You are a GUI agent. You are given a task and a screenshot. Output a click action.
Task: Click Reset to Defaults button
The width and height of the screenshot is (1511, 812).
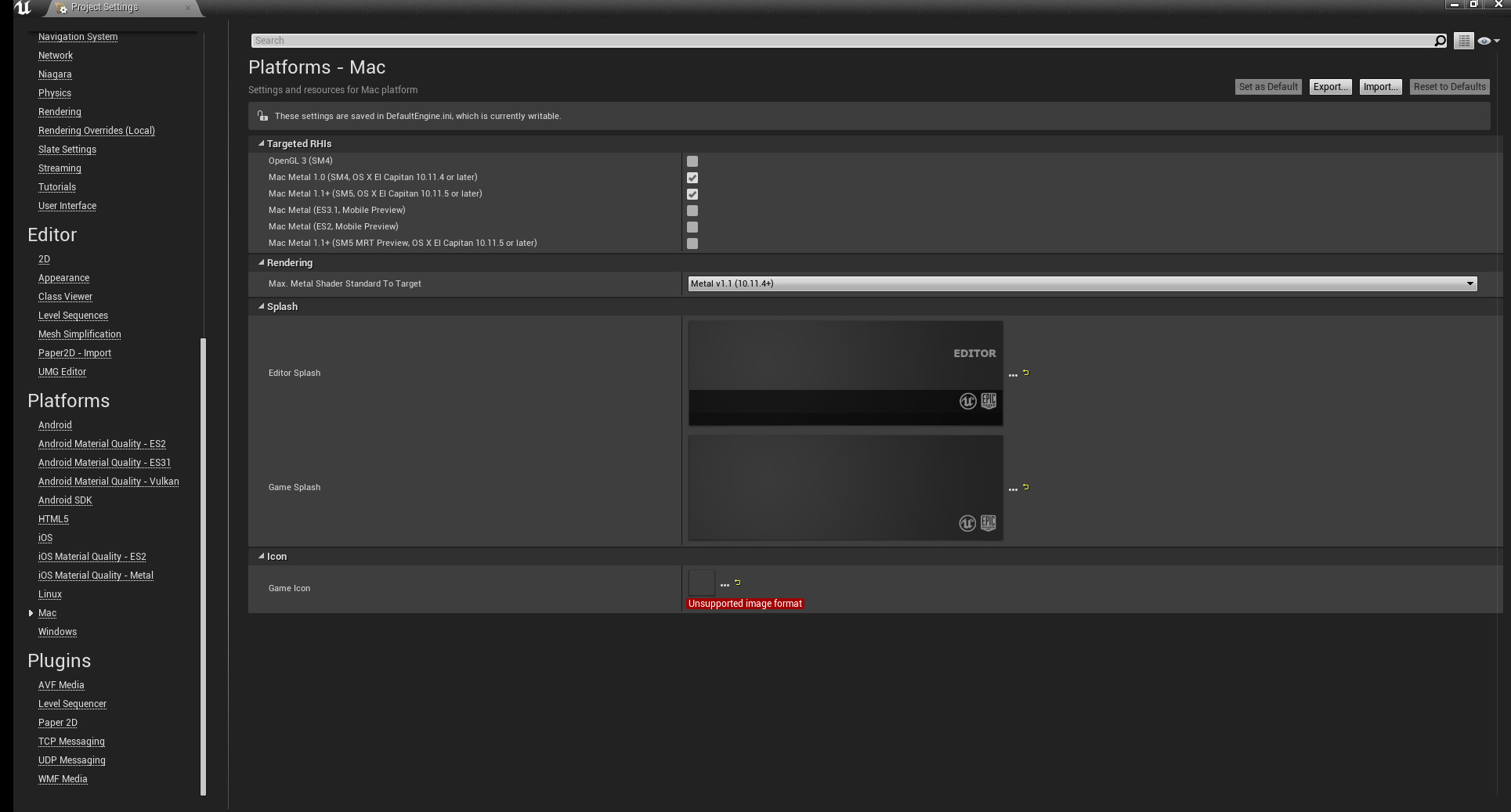tap(1449, 87)
